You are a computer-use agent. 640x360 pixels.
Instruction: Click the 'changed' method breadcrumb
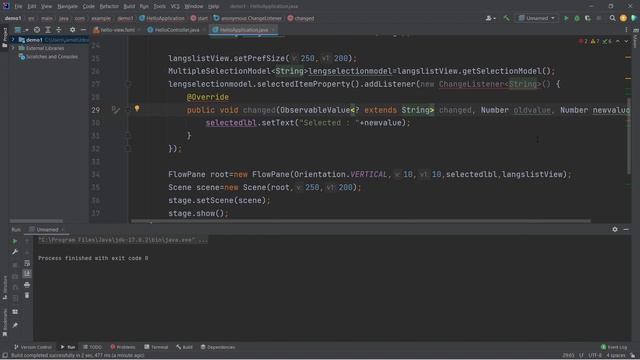pos(301,18)
